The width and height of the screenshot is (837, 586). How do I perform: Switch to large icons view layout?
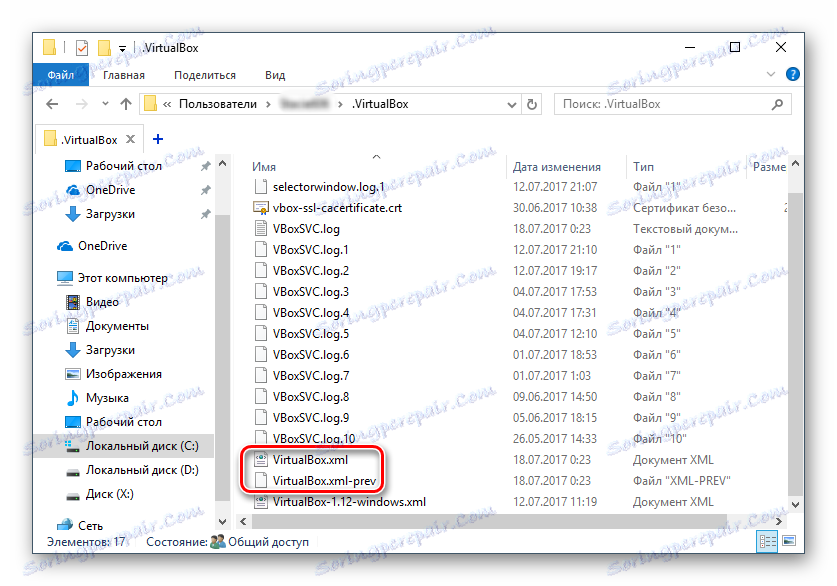[x=789, y=542]
